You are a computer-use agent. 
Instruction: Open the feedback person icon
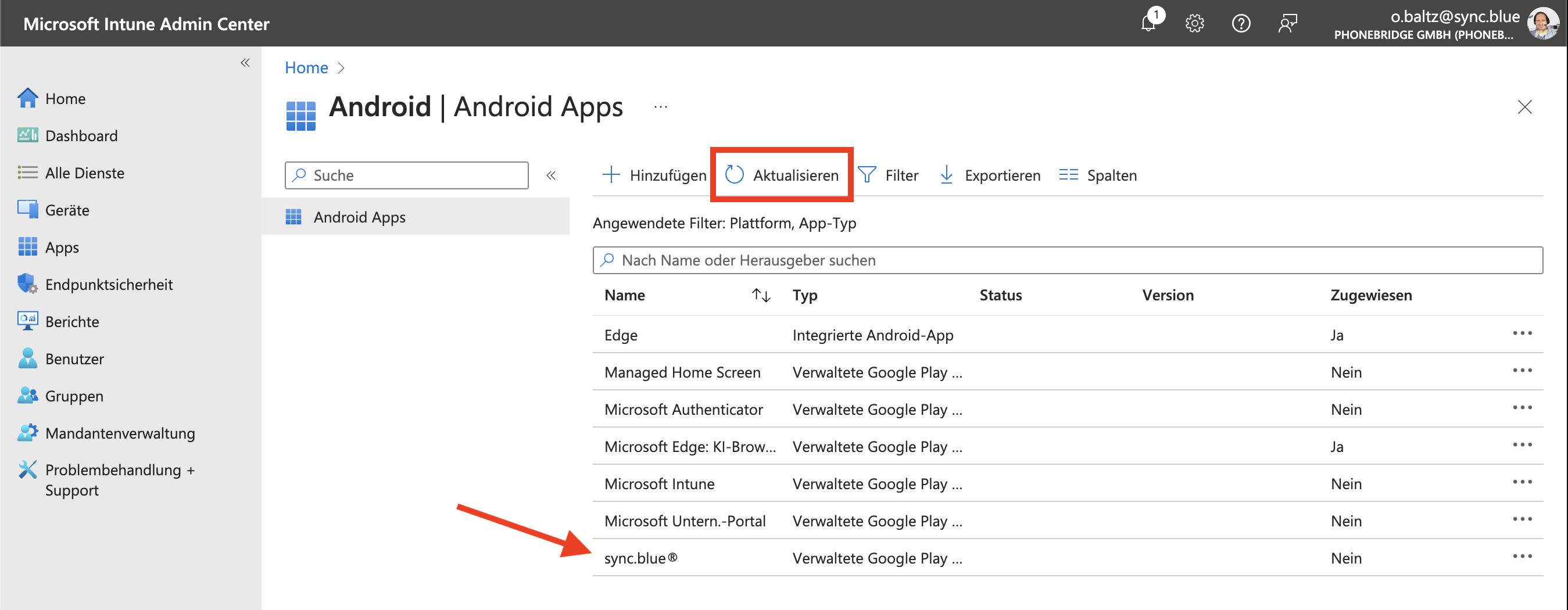pyautogui.click(x=1287, y=23)
